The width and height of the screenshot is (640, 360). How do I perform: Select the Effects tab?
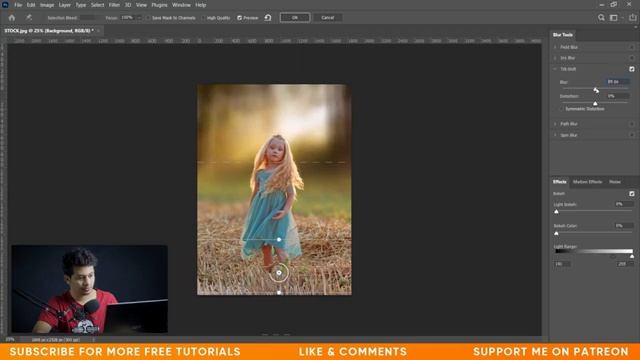coord(559,182)
